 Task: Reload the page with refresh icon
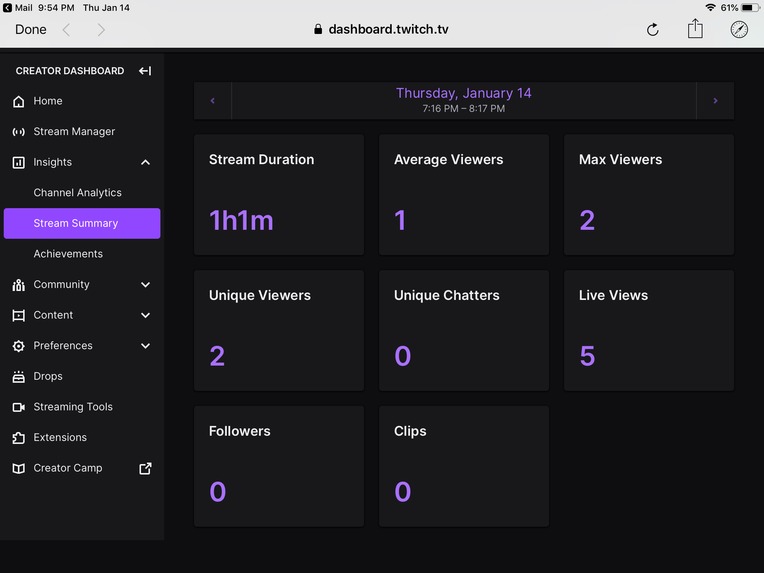(x=652, y=30)
